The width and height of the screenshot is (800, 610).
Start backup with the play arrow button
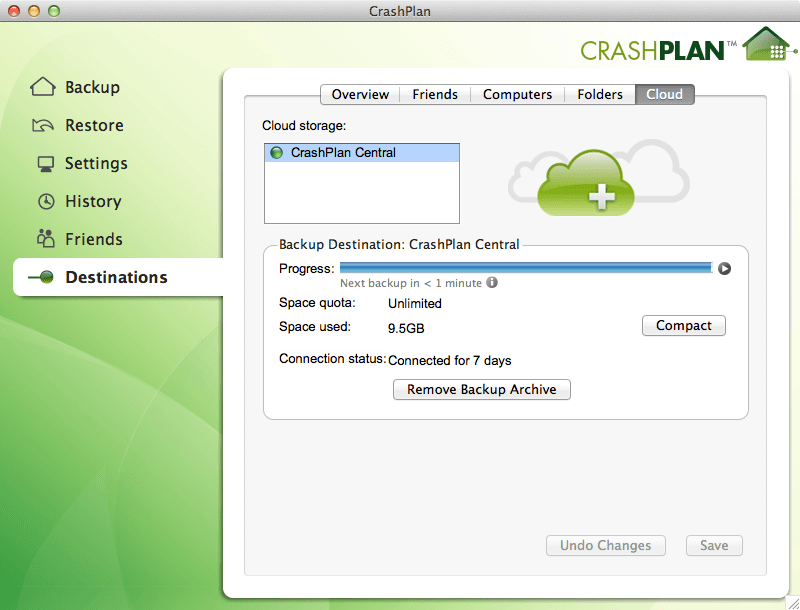(x=724, y=268)
